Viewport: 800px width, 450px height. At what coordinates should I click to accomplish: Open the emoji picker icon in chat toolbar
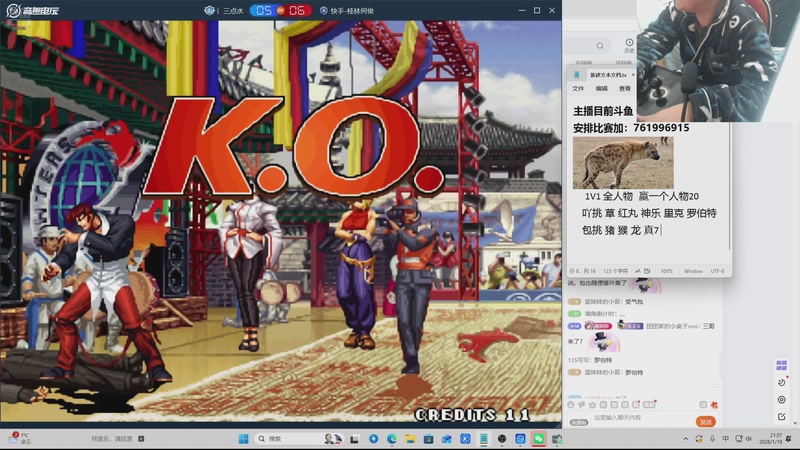tap(570, 405)
